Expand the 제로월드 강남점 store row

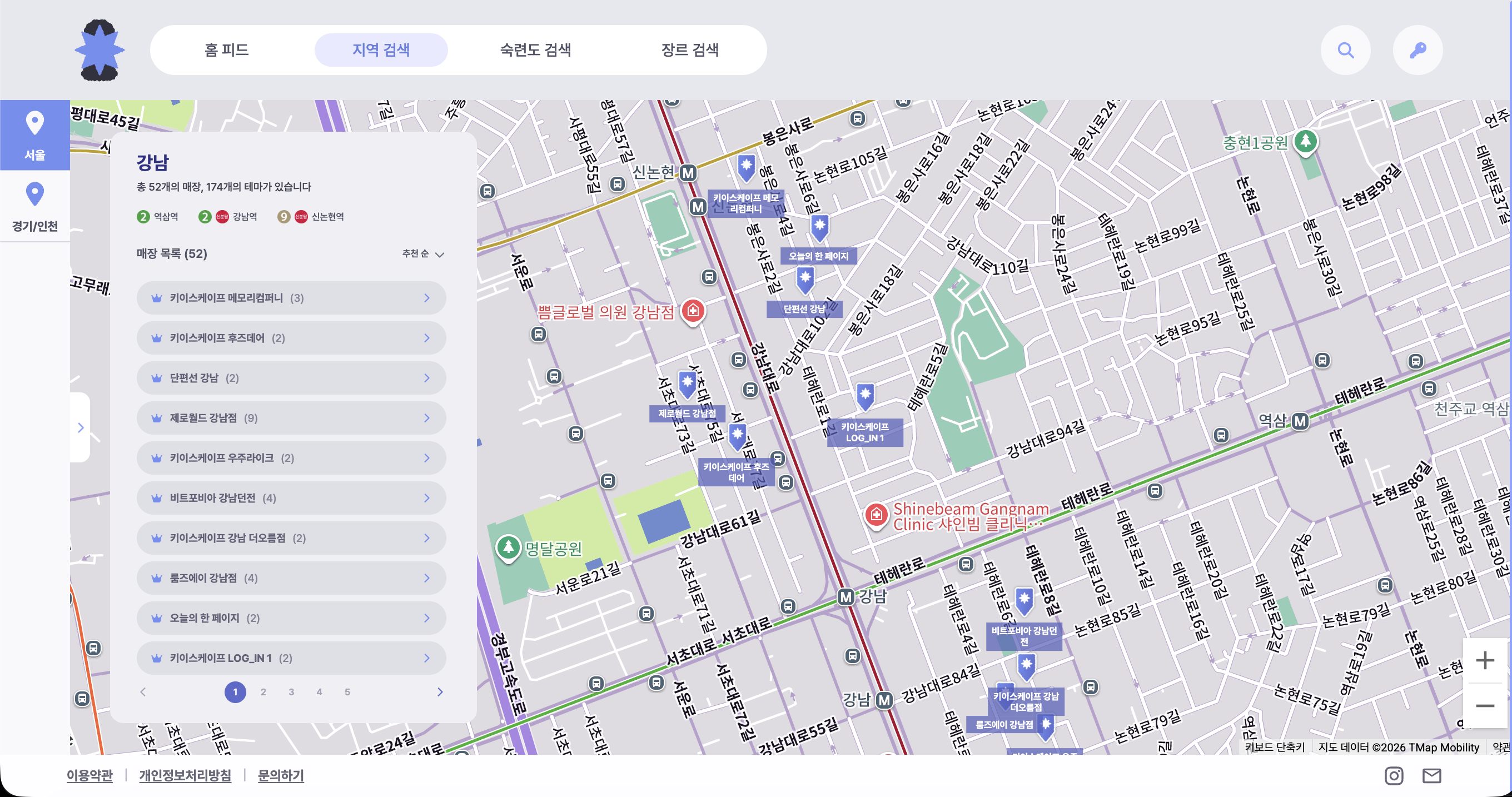point(291,418)
